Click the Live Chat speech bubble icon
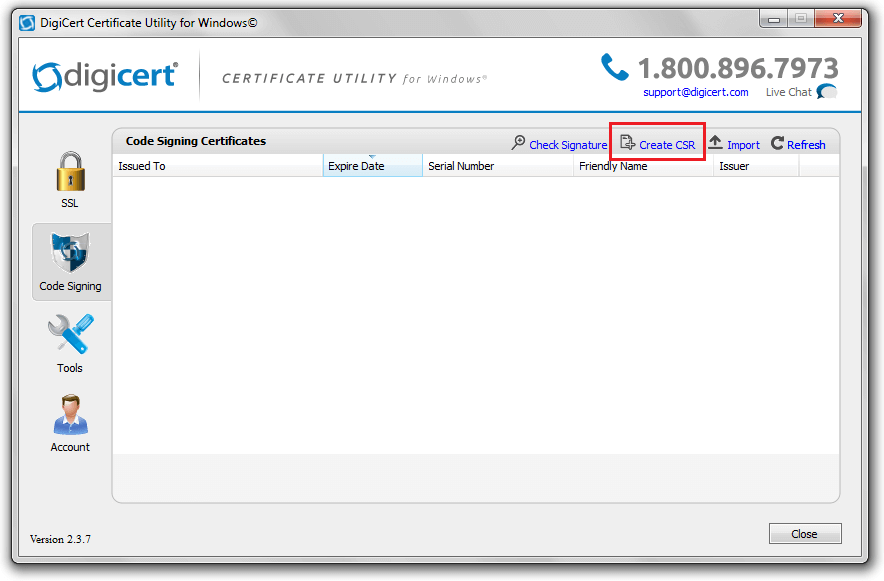Viewport: 884px width, 581px height. 826,91
